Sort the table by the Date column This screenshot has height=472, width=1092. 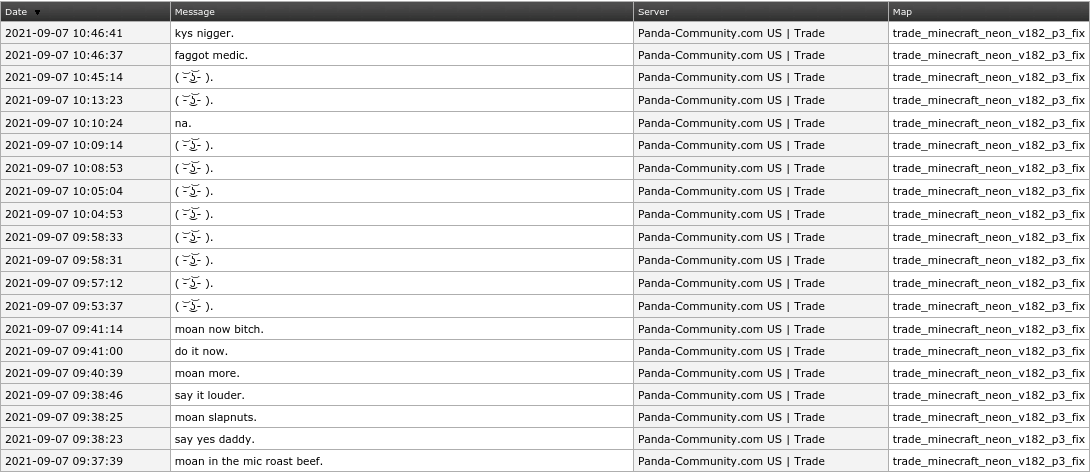pos(16,12)
